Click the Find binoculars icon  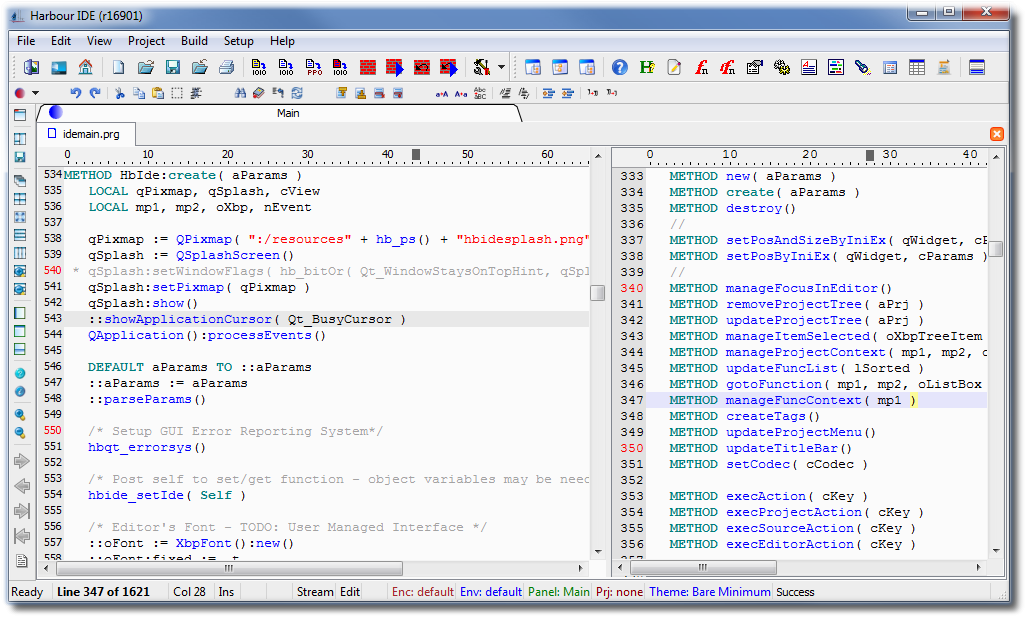[x=241, y=93]
